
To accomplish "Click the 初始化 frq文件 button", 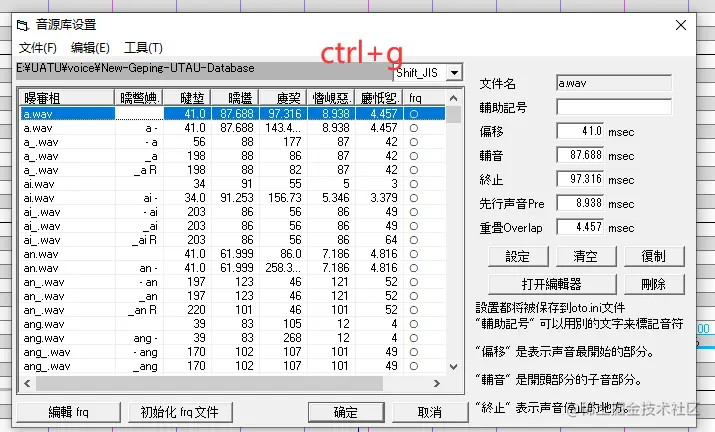I will point(180,412).
